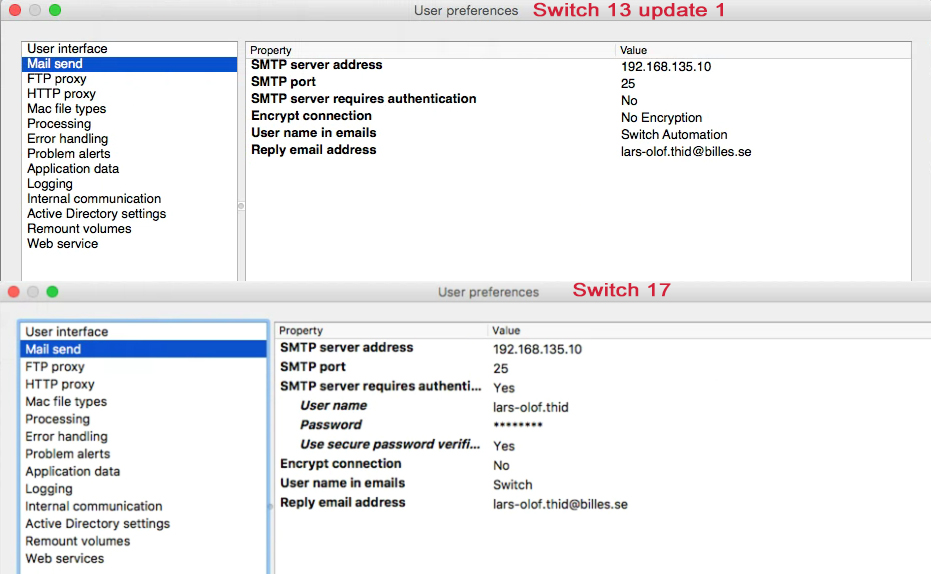Click the masked Password field value

(518, 426)
